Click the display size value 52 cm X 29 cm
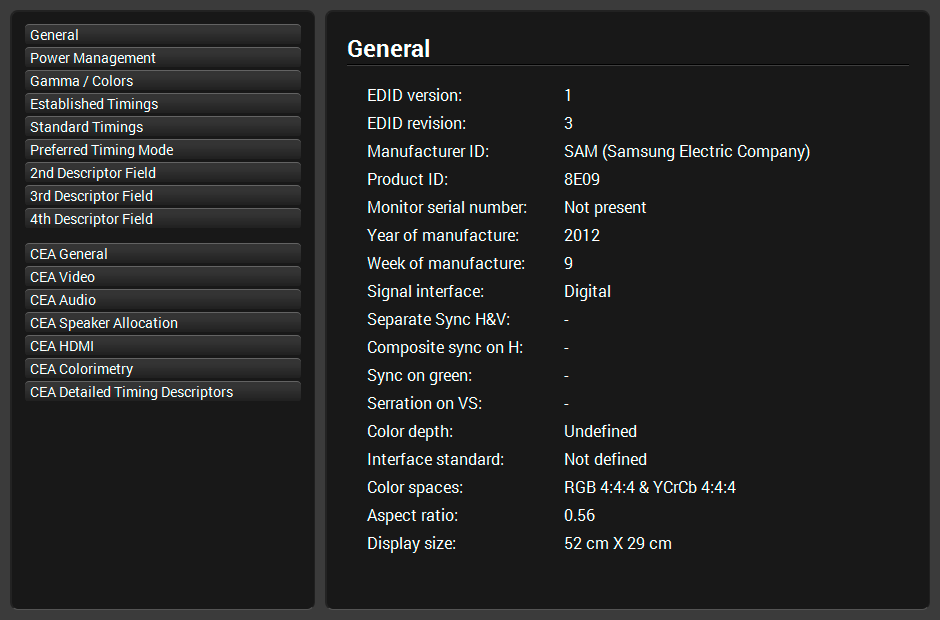 617,544
